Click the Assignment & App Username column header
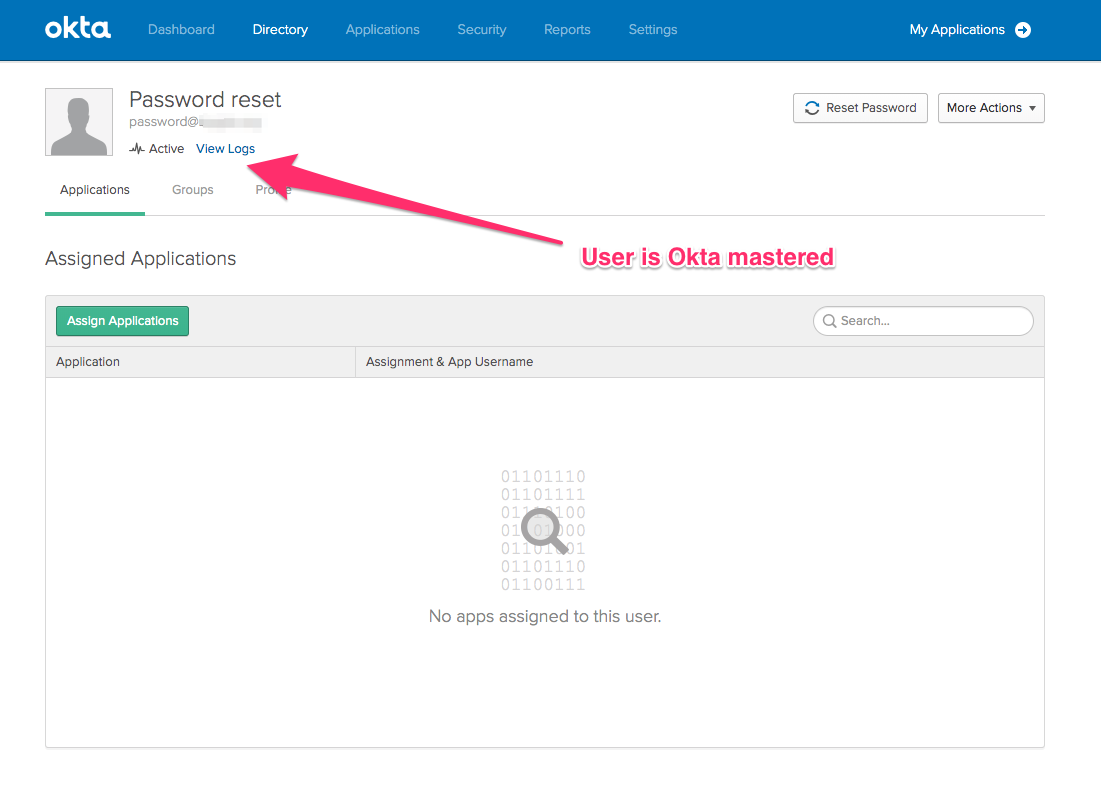The width and height of the screenshot is (1101, 791). pos(449,362)
